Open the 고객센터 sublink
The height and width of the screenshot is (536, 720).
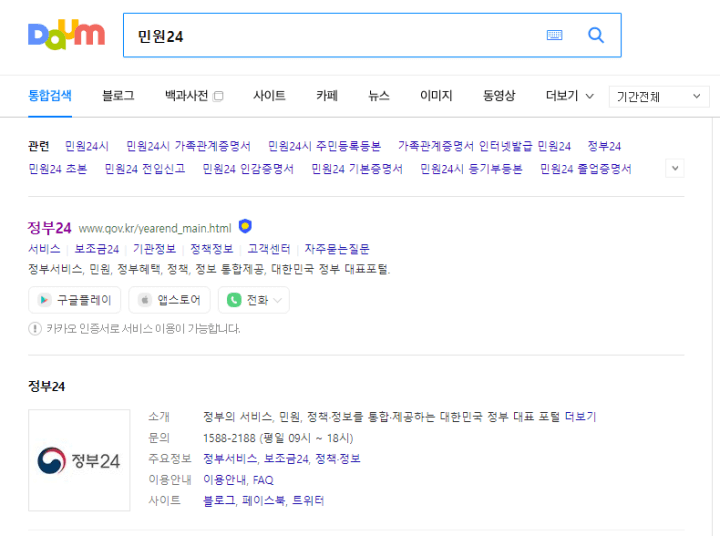tap(269, 249)
